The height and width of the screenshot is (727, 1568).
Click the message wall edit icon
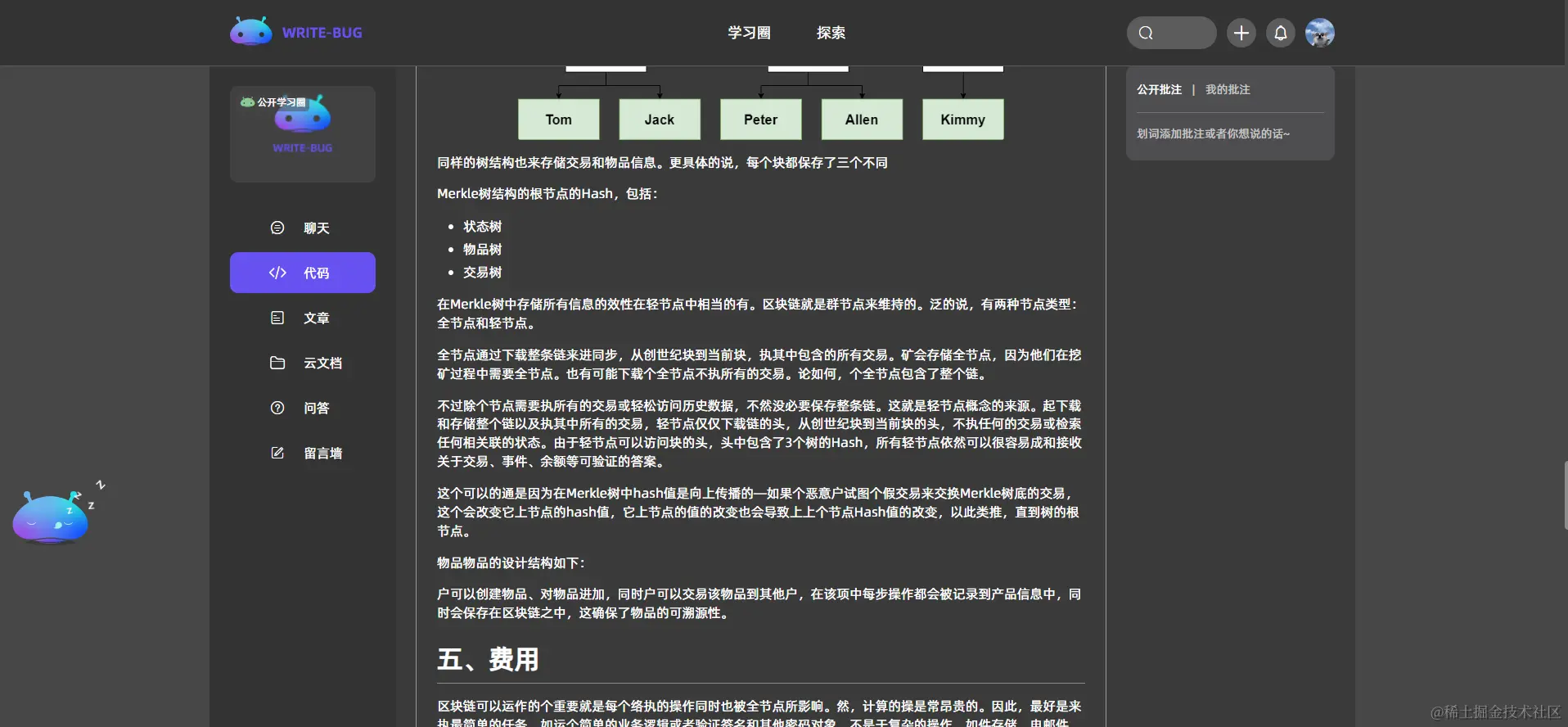point(277,453)
